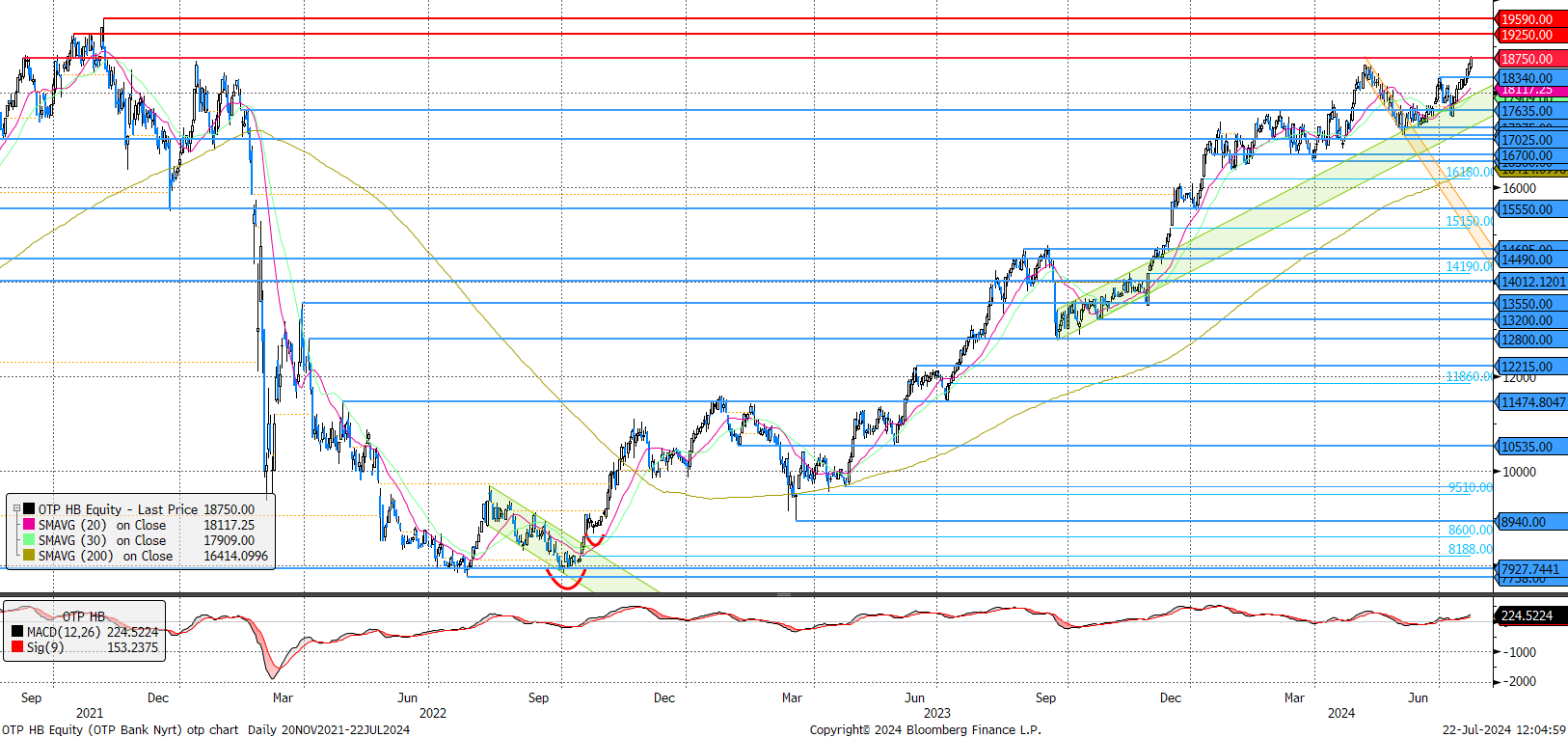Click the 2022 year label on time axis
1568x738 pixels.
(433, 713)
